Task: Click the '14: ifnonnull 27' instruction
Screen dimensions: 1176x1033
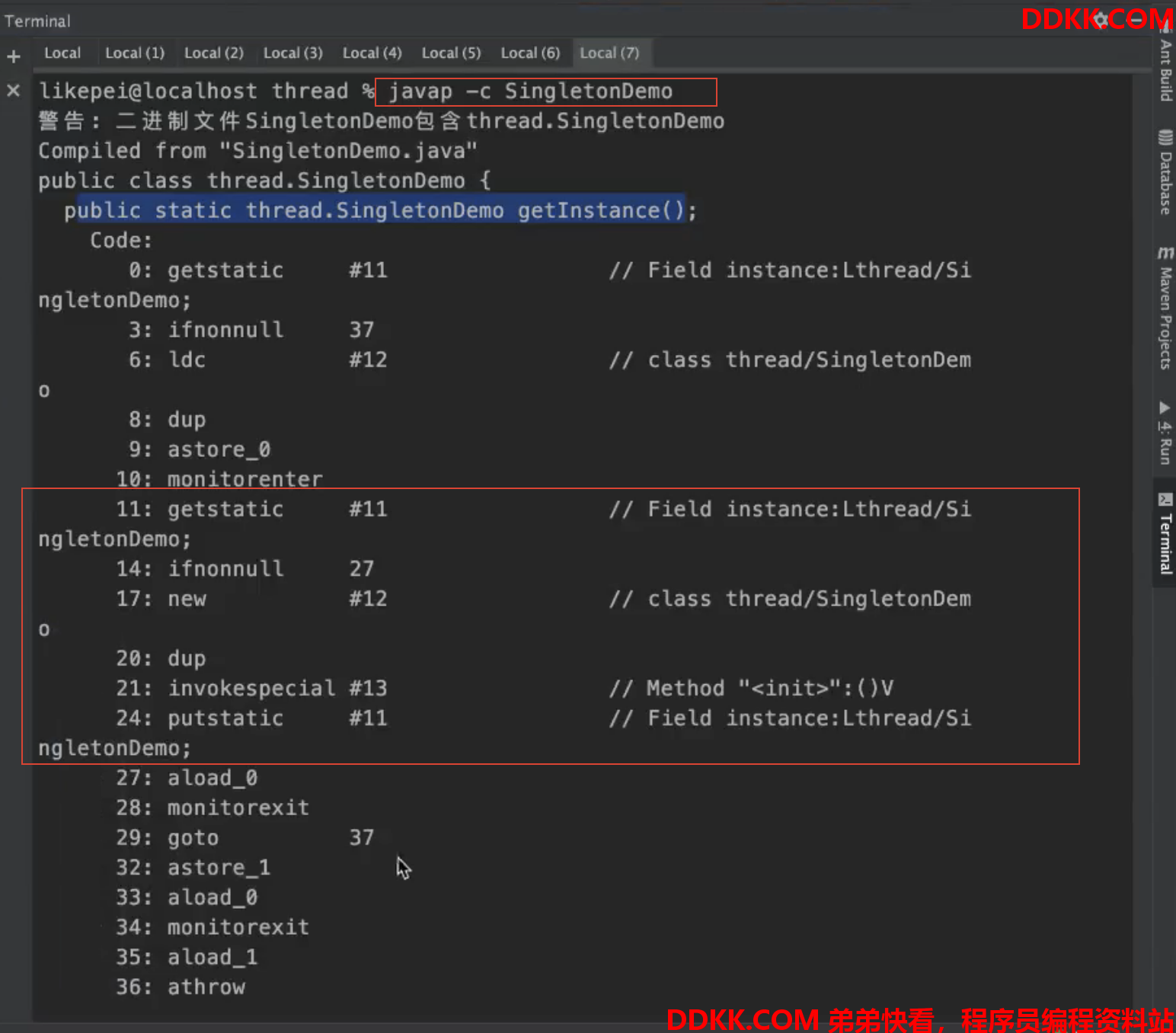Action: click(245, 569)
